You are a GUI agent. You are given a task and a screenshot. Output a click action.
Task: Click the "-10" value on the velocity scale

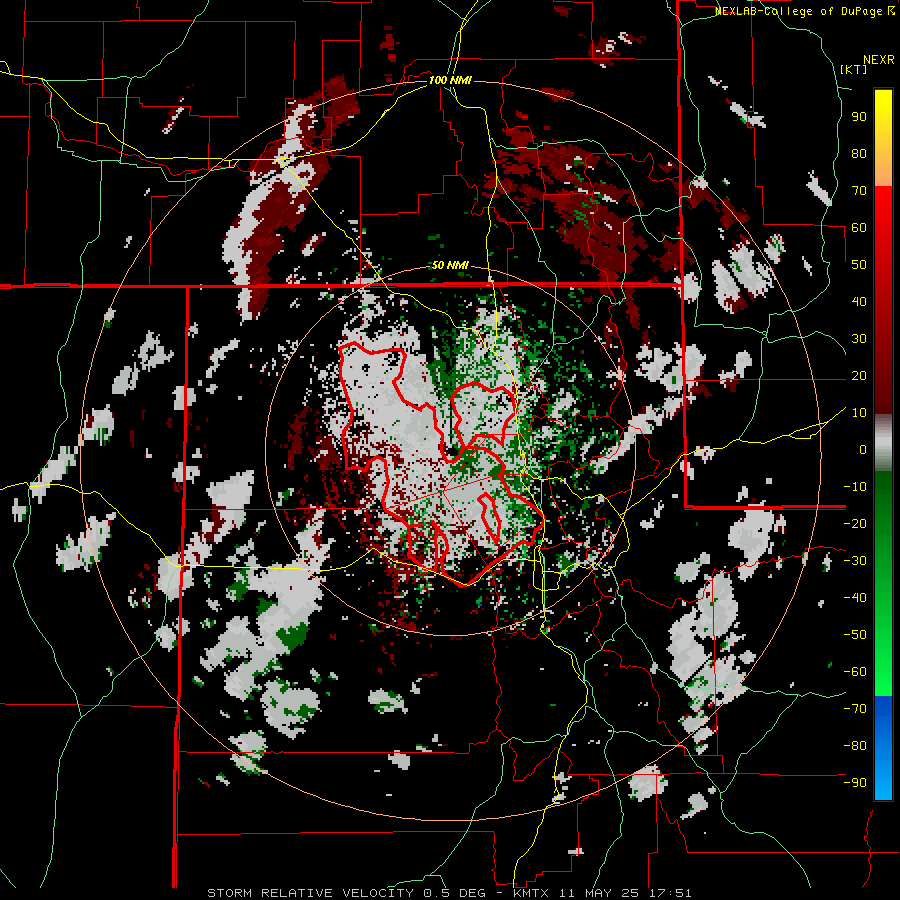click(855, 487)
